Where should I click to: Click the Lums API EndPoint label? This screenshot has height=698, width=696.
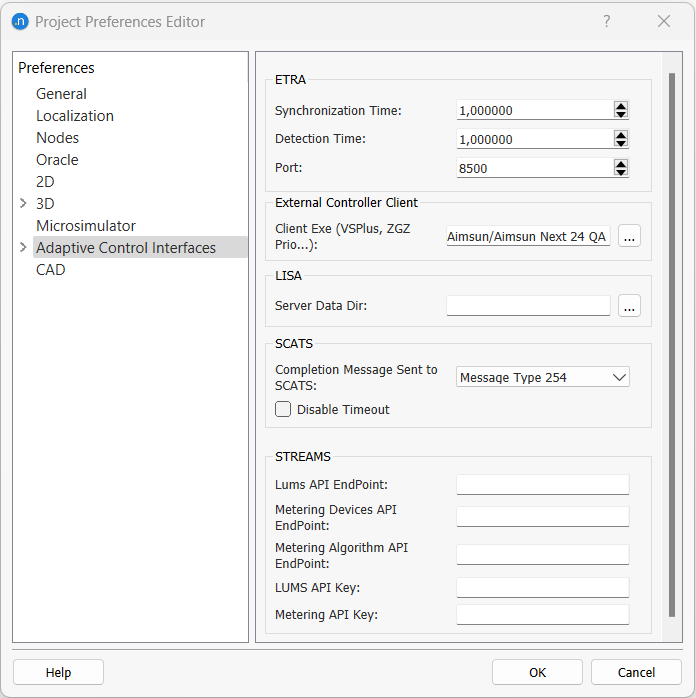point(332,484)
